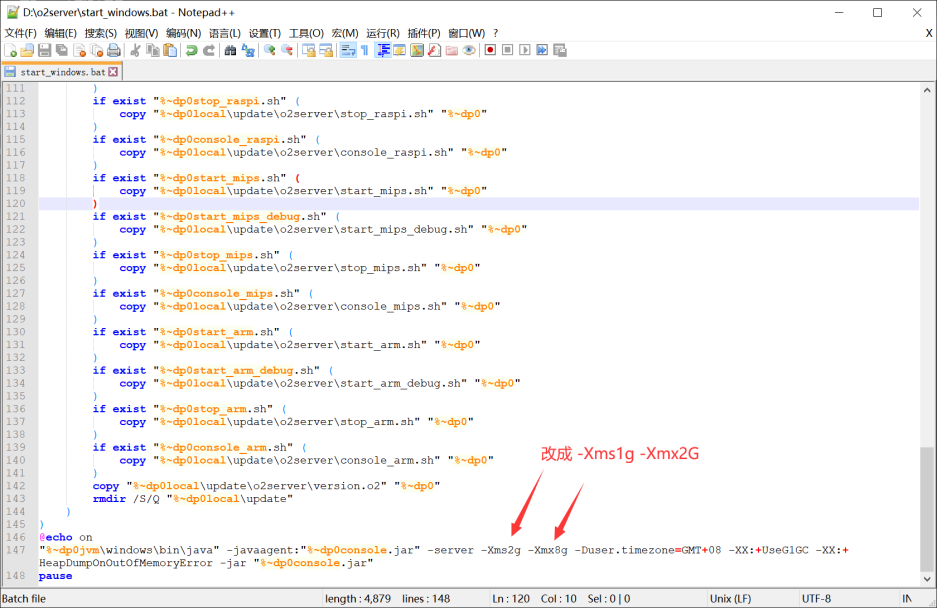Image resolution: width=937 pixels, height=608 pixels.
Task: Start macro recording with the red dot icon
Action: (x=490, y=50)
